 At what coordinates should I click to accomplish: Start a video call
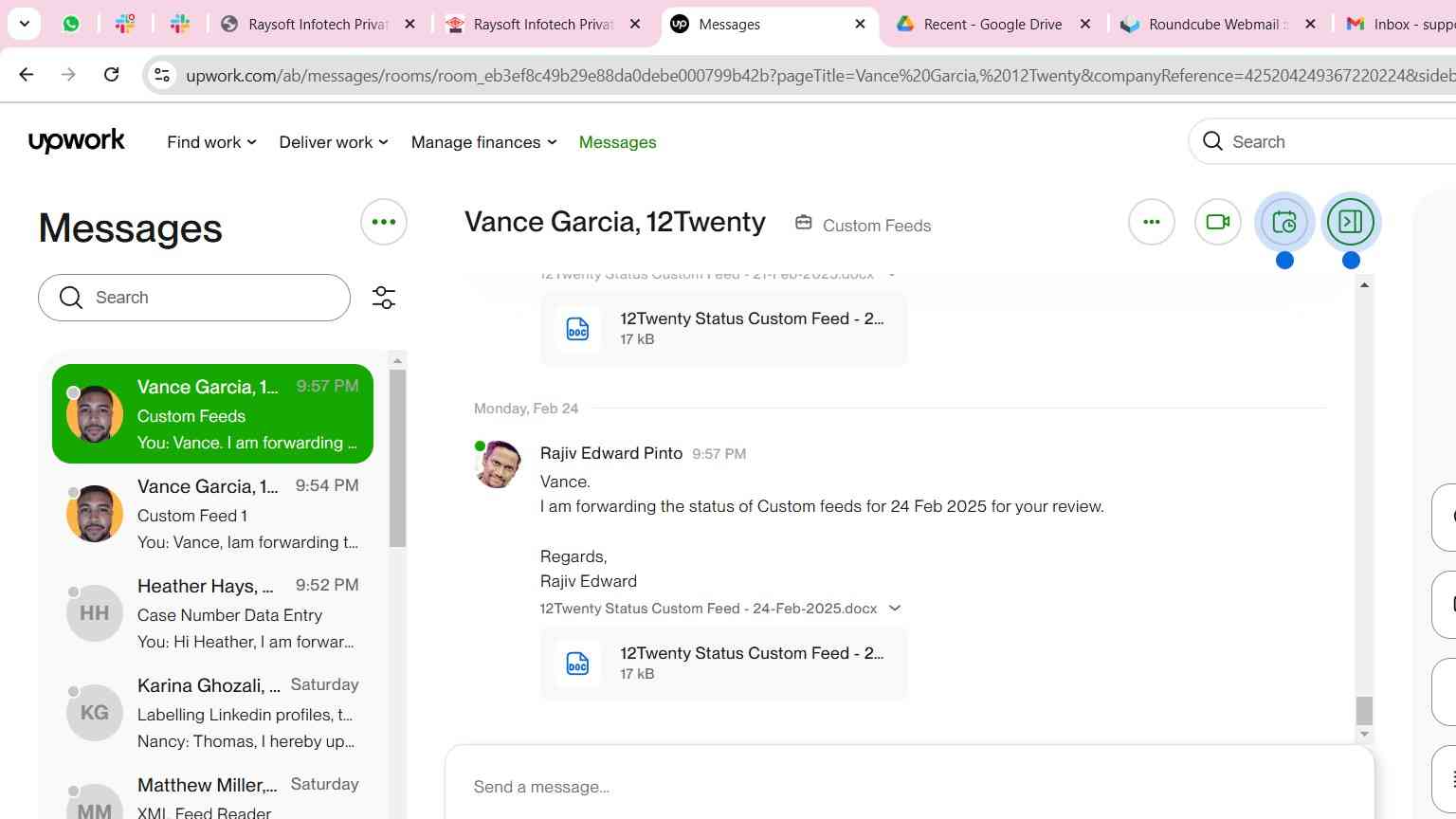click(x=1218, y=222)
